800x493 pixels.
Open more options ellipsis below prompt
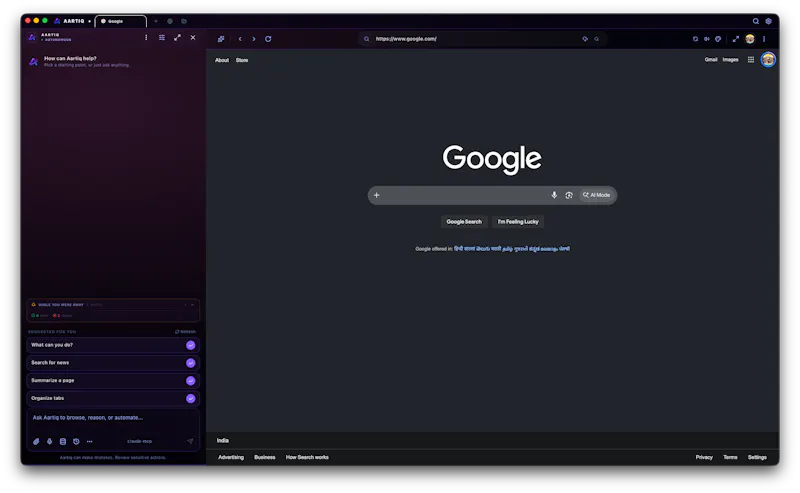click(89, 441)
